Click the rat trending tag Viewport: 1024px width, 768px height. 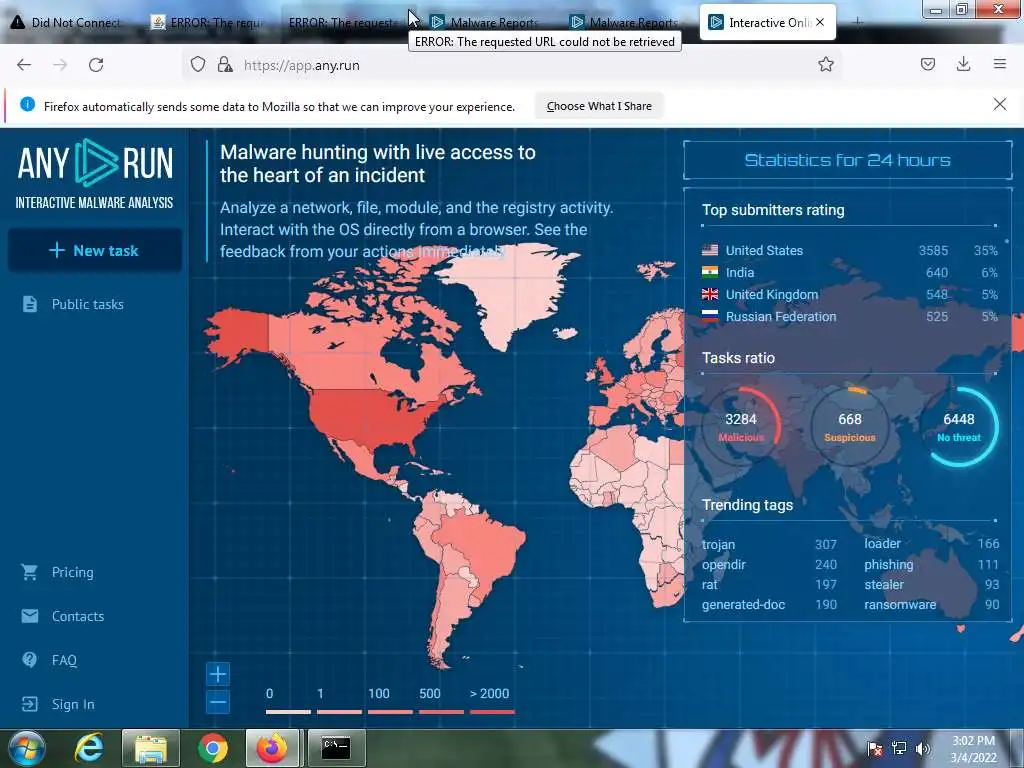click(x=709, y=584)
